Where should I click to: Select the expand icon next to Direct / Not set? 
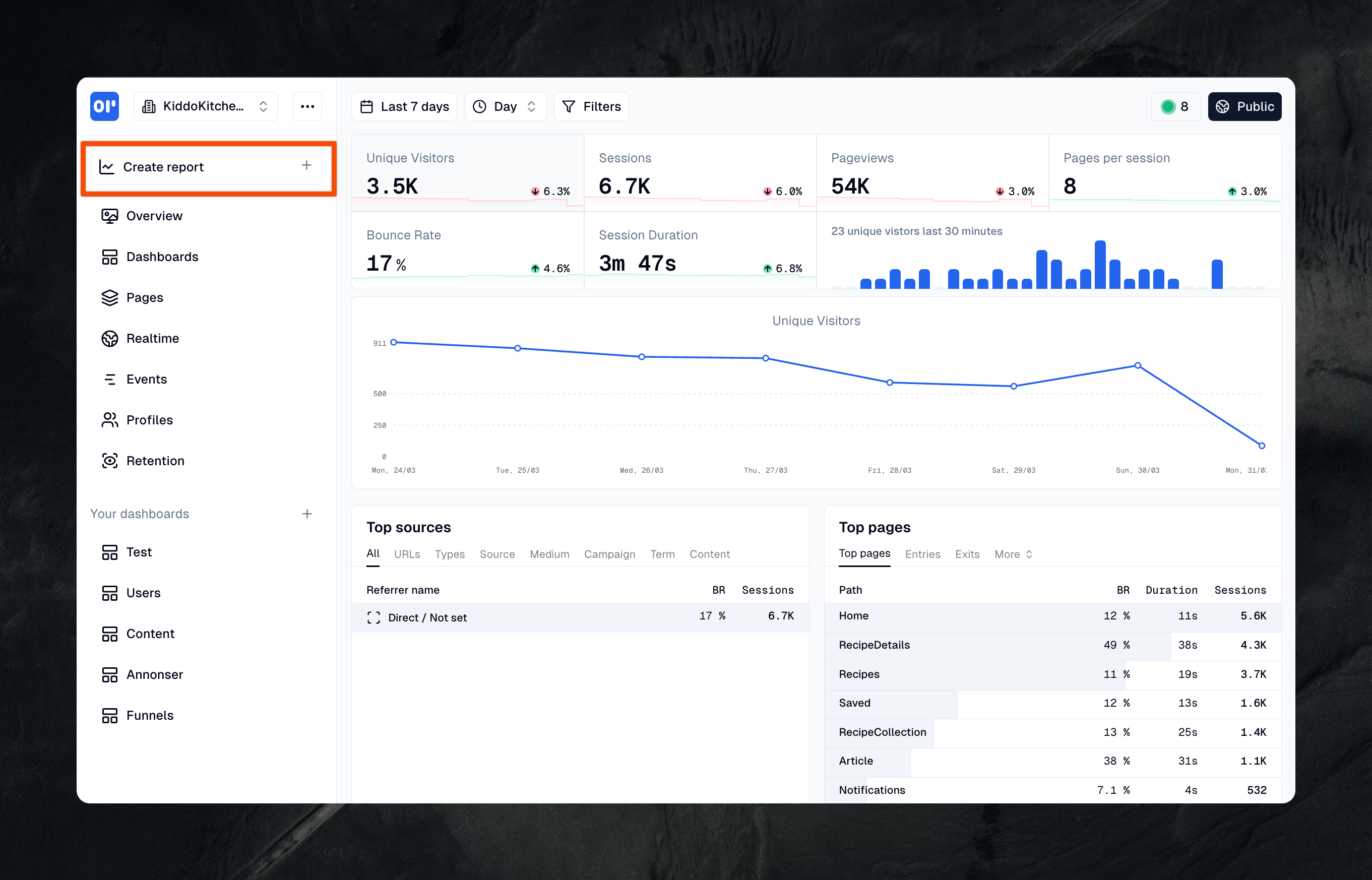(373, 618)
